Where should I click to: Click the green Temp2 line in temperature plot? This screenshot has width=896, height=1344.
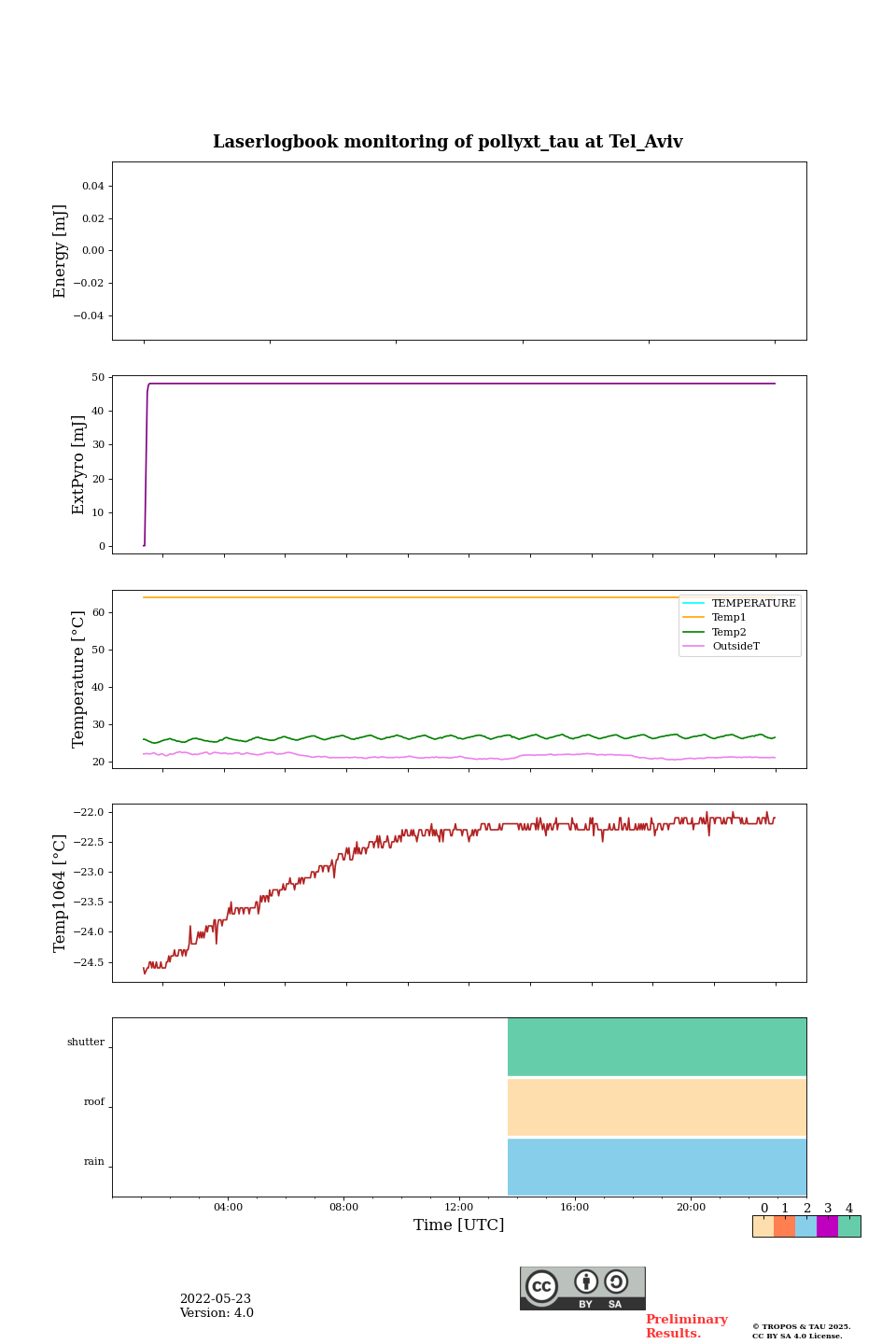click(459, 737)
